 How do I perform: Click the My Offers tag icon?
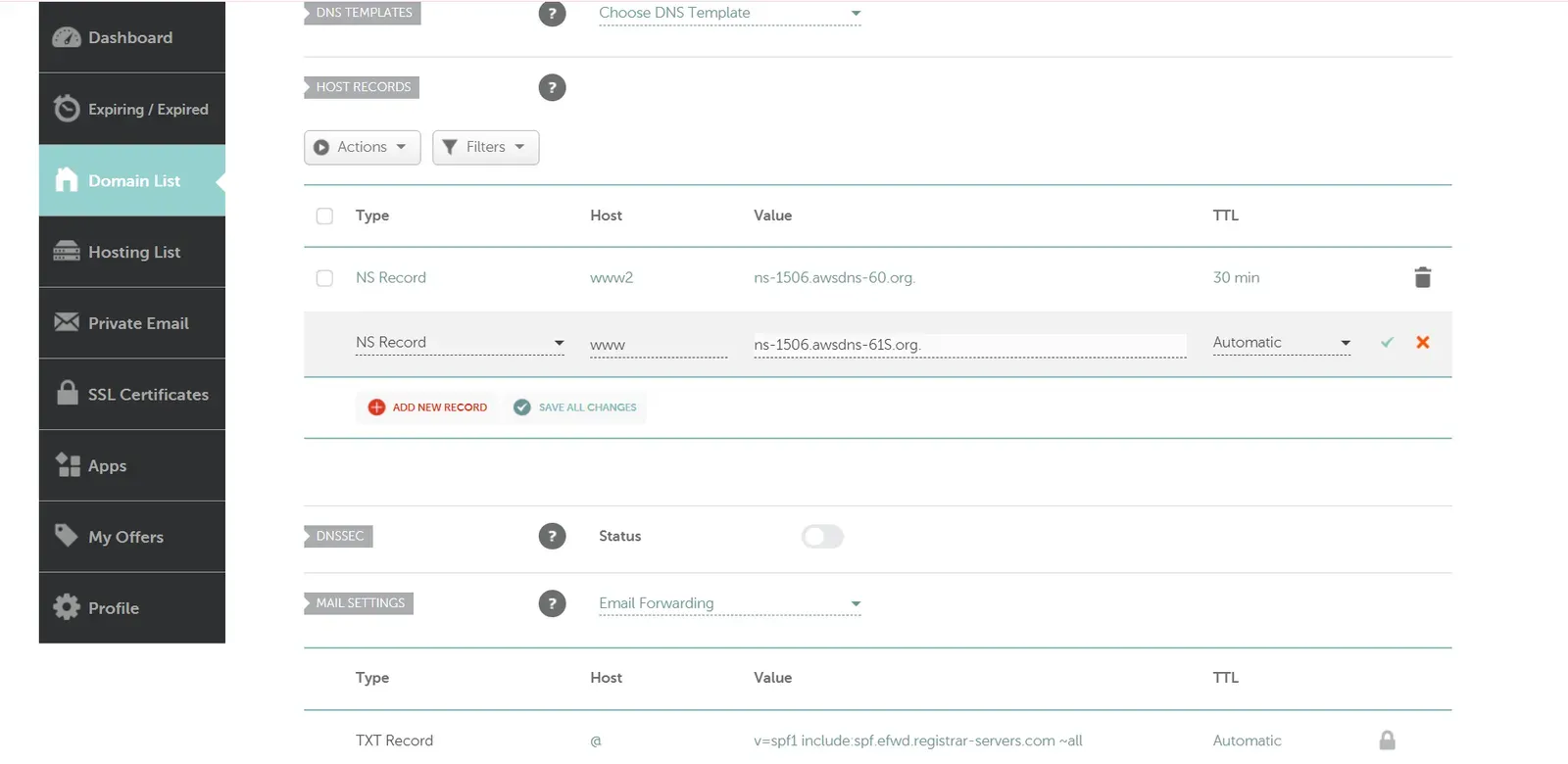[66, 535]
